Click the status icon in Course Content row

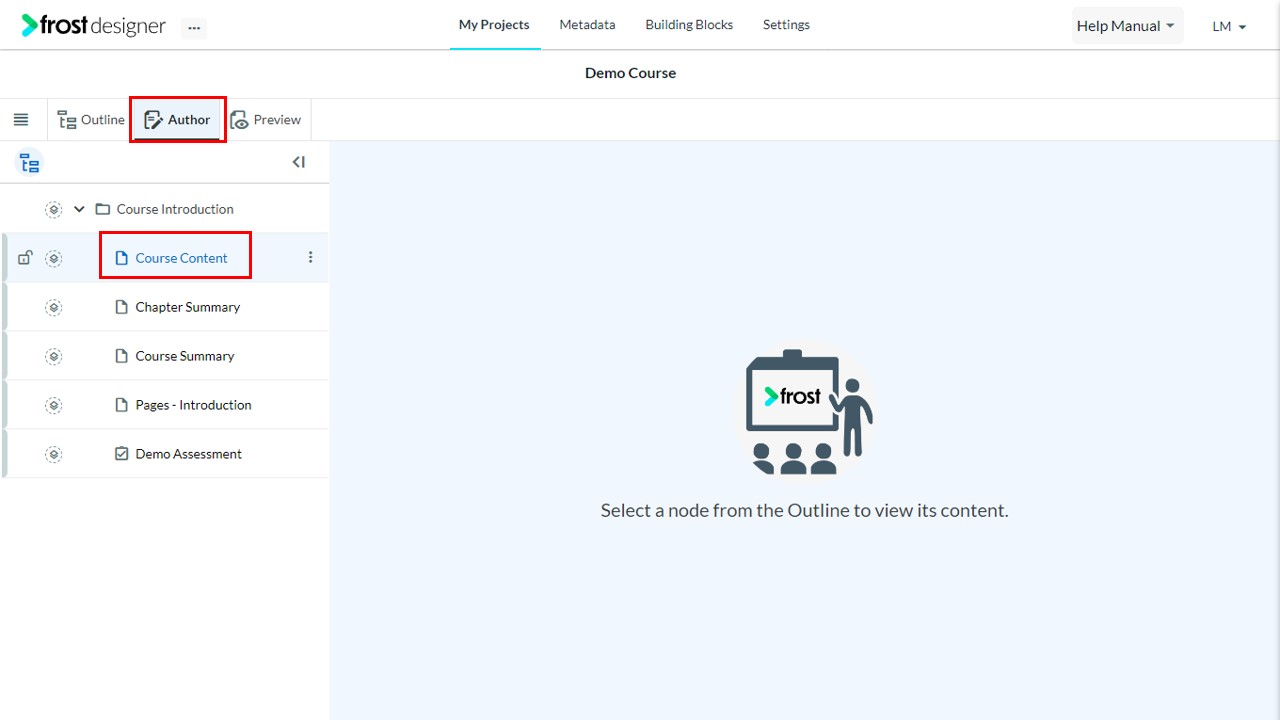pos(54,259)
